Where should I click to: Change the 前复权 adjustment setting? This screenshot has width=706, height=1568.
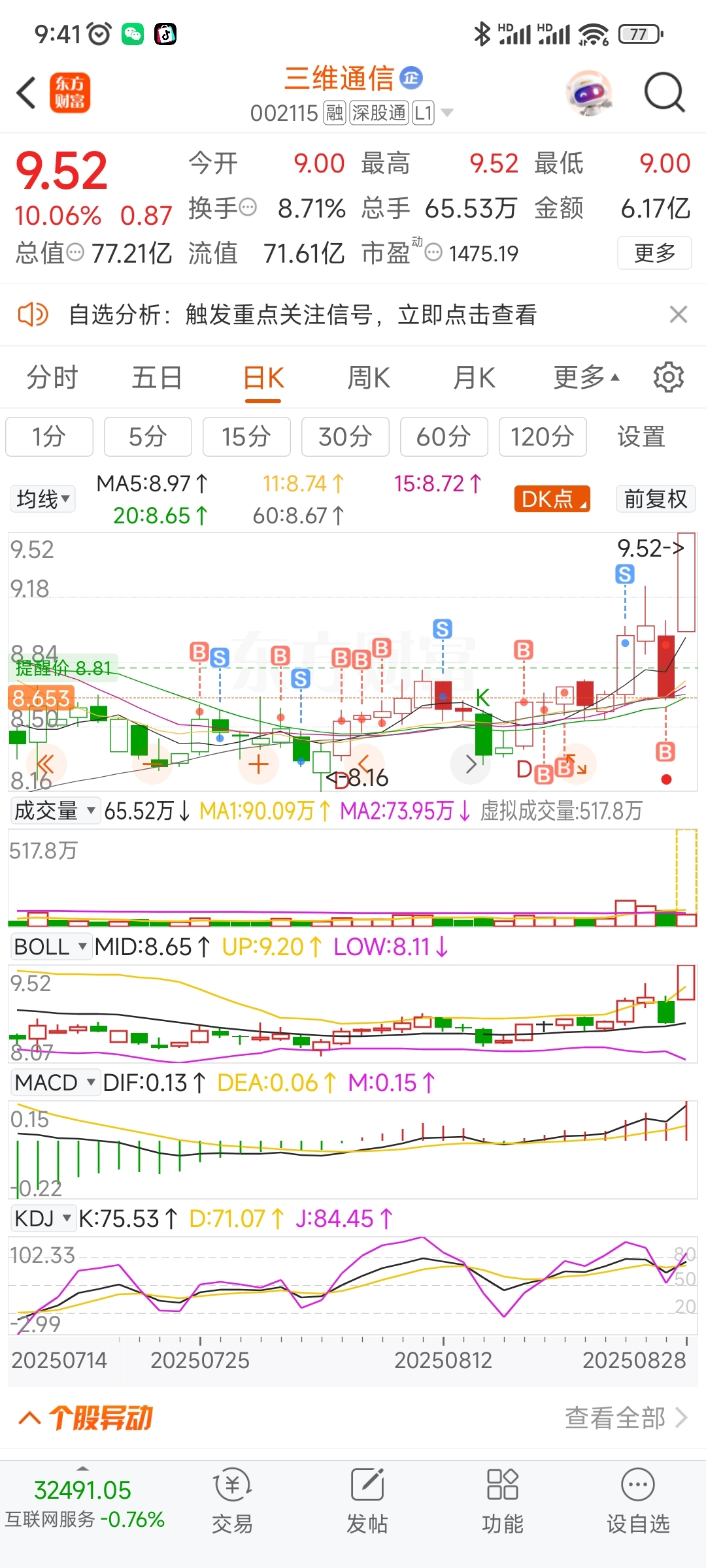[656, 499]
